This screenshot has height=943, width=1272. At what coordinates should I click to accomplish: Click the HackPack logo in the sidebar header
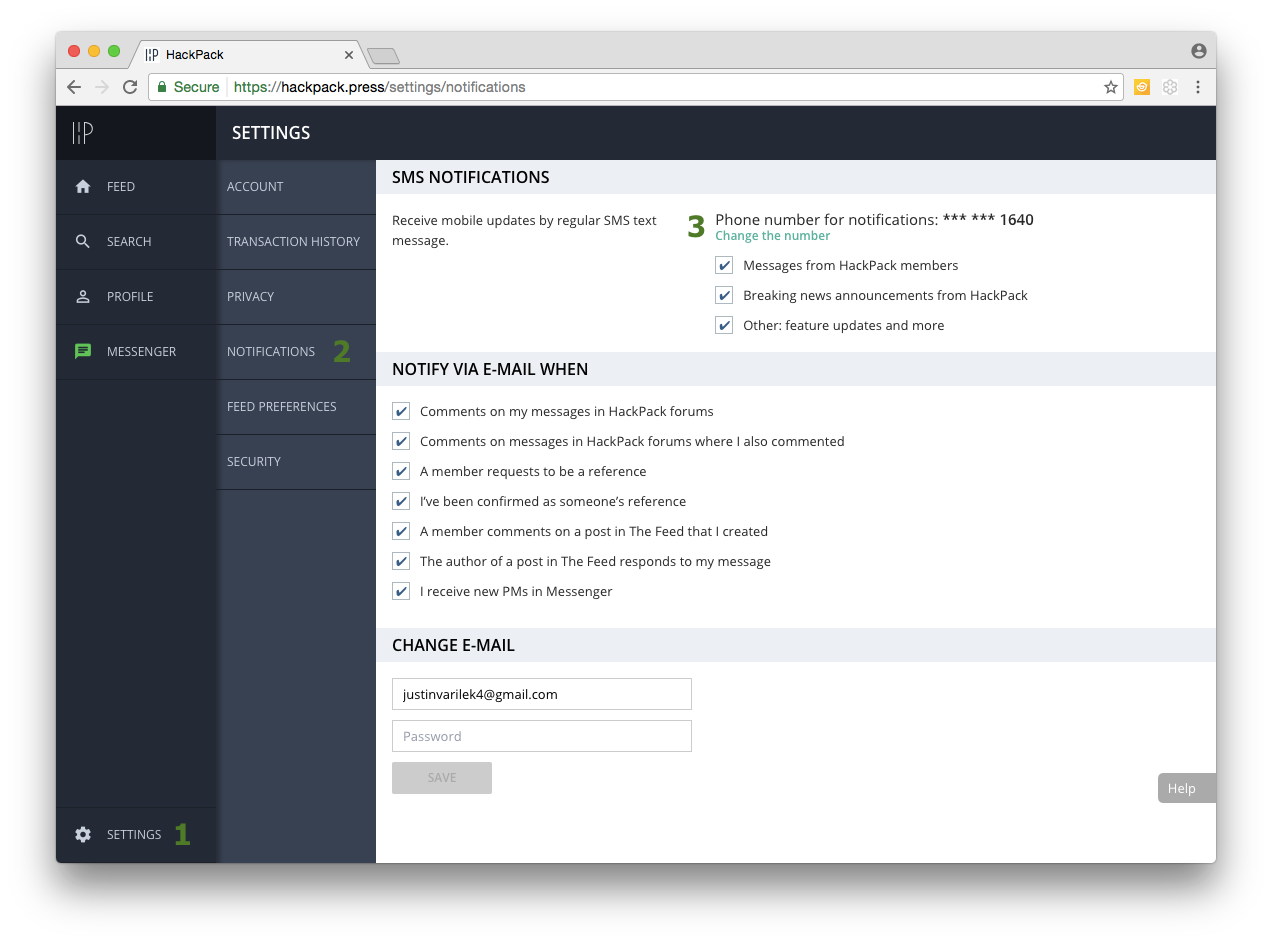83,133
